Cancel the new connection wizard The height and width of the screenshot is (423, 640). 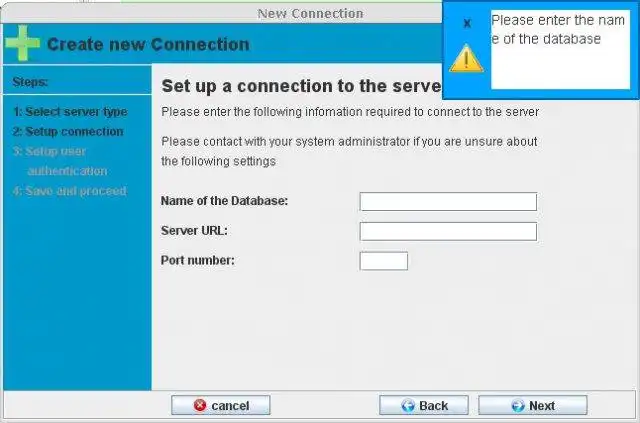click(221, 405)
